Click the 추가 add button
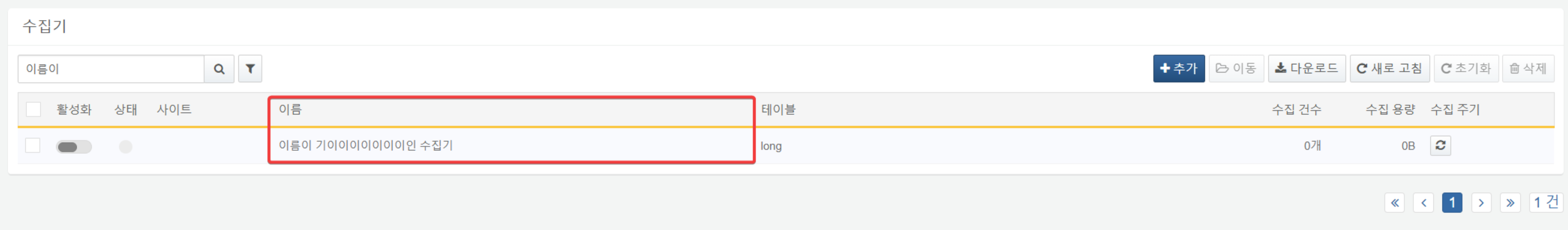 [x=1178, y=69]
